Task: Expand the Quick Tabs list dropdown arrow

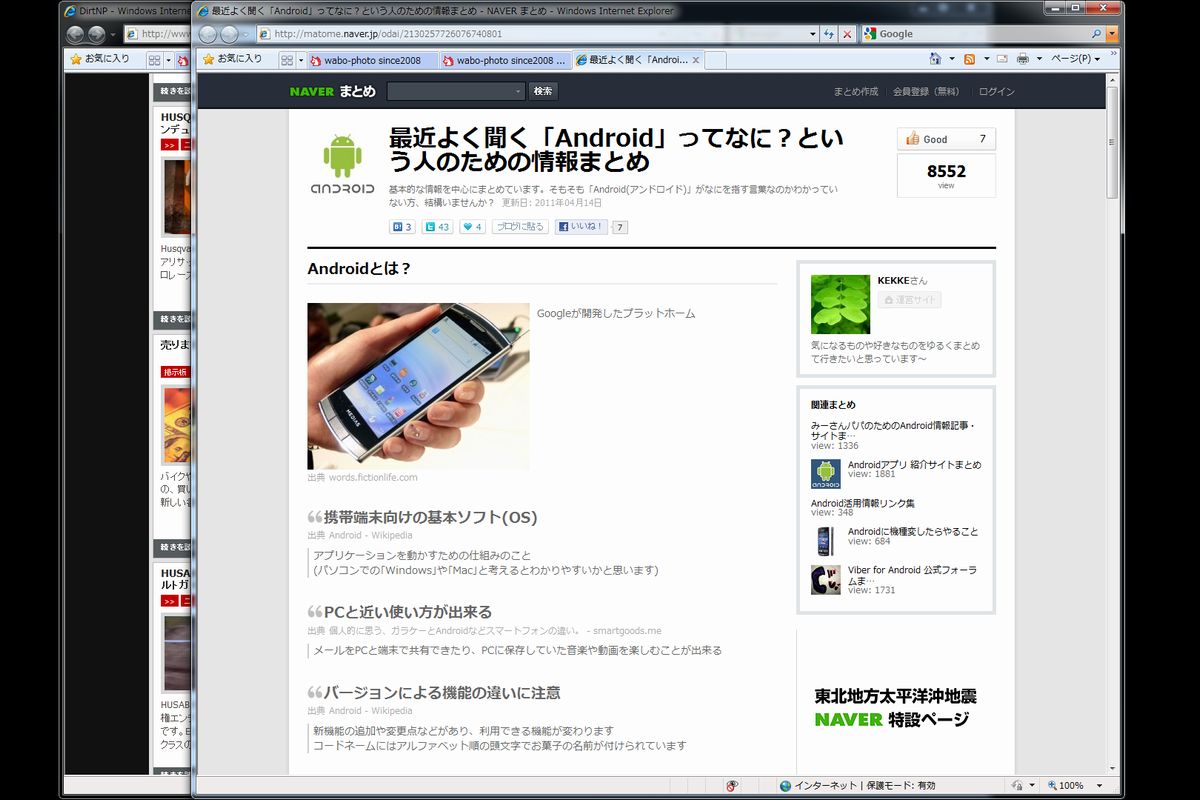Action: point(301,60)
